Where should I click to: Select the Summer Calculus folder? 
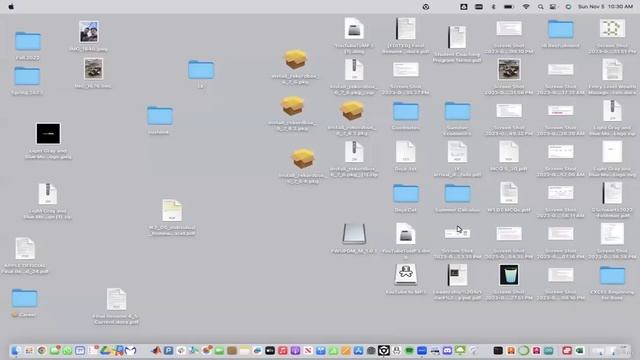[x=457, y=193]
